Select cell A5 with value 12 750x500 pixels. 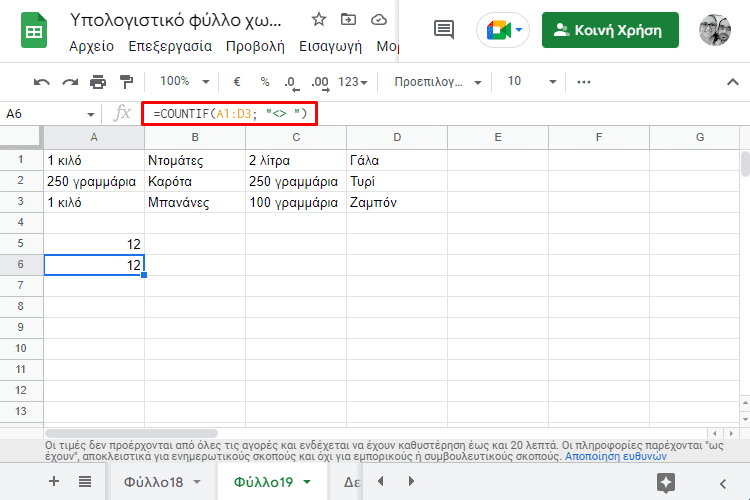pyautogui.click(x=94, y=244)
